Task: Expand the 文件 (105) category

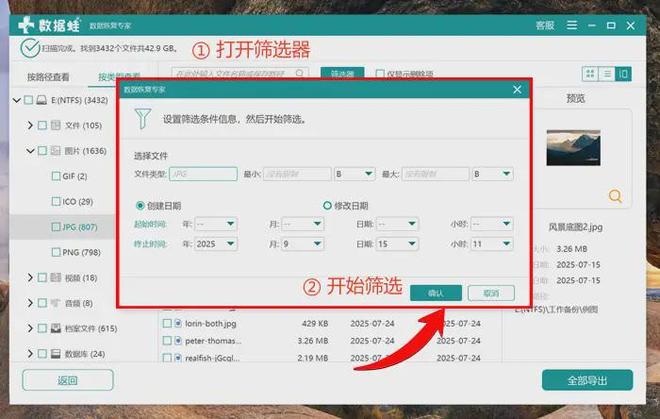Action: pyautogui.click(x=30, y=125)
